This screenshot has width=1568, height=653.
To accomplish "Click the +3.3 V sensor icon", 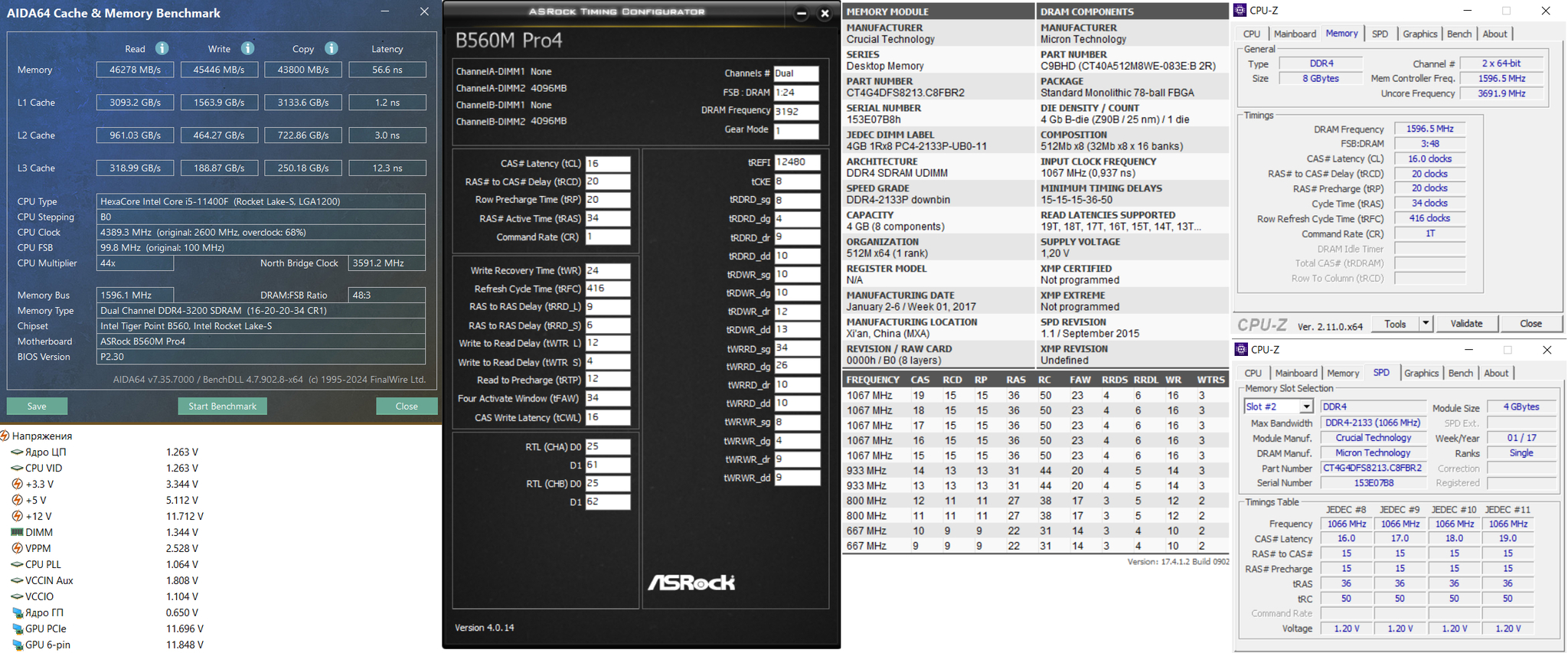I will point(17,484).
